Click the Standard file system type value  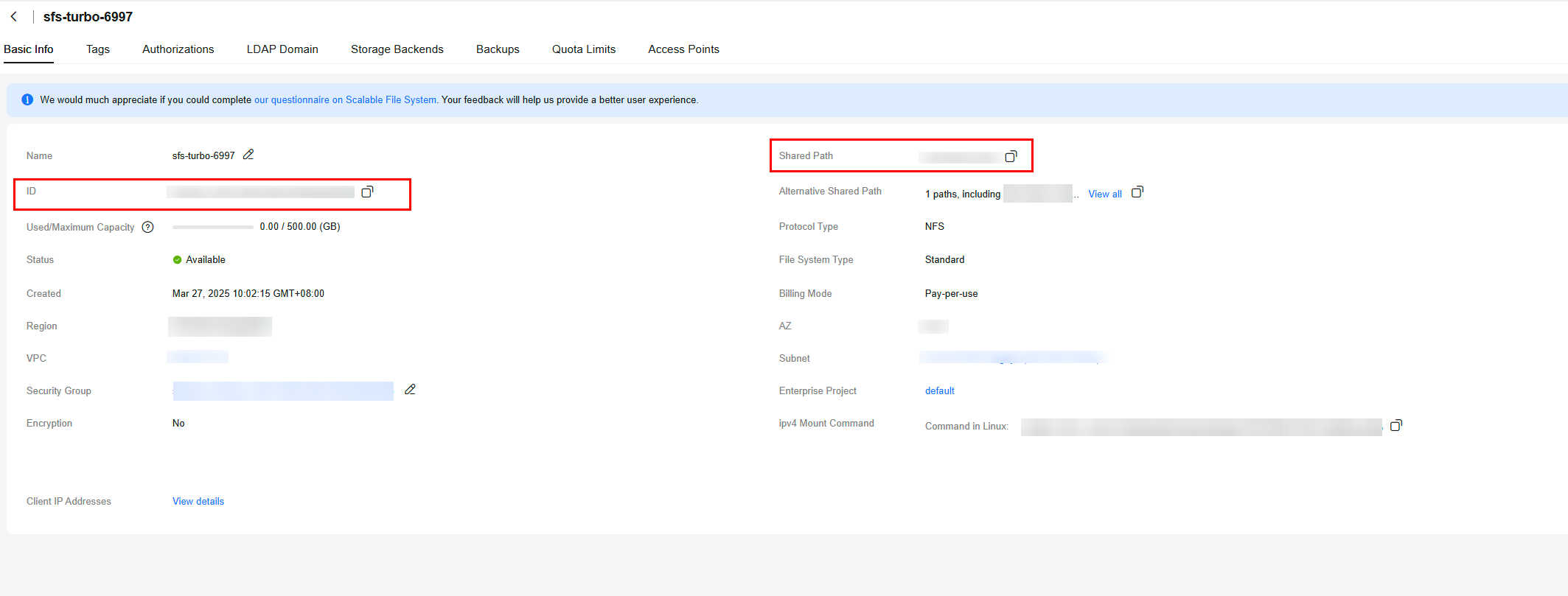(x=944, y=259)
